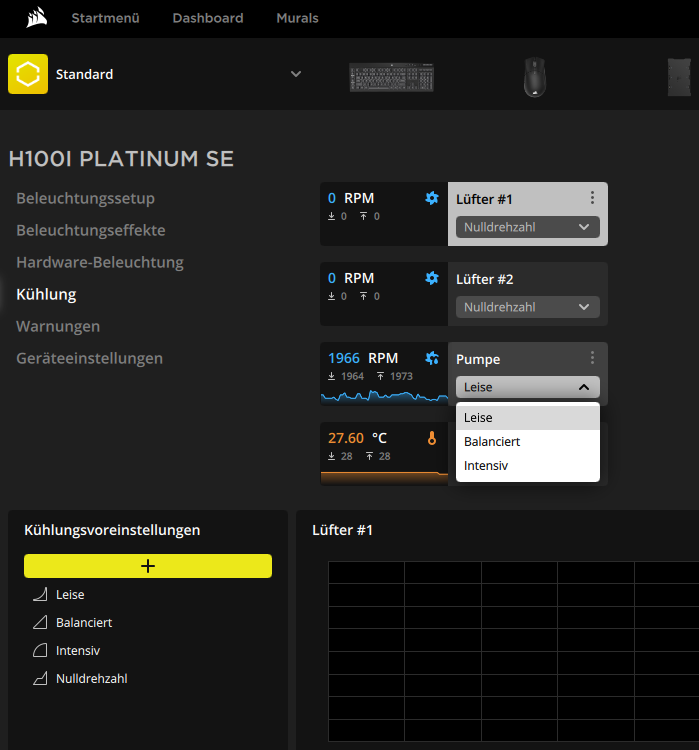Add a new cooling preset with plus button
This screenshot has width=699, height=750.
(148, 566)
